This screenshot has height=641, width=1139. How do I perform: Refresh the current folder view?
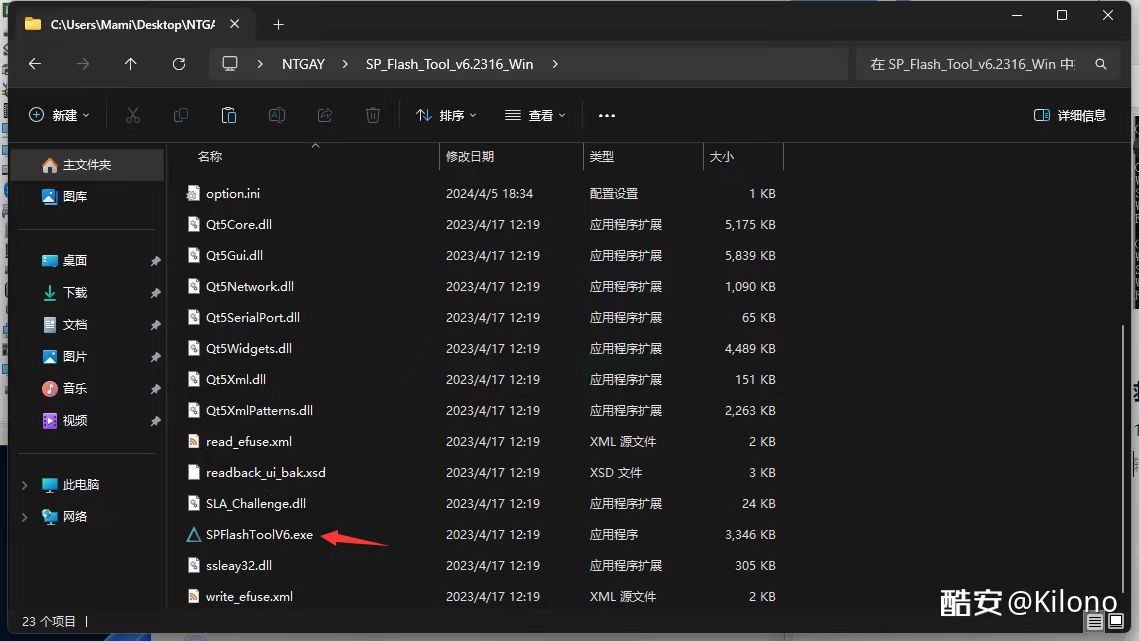point(179,64)
